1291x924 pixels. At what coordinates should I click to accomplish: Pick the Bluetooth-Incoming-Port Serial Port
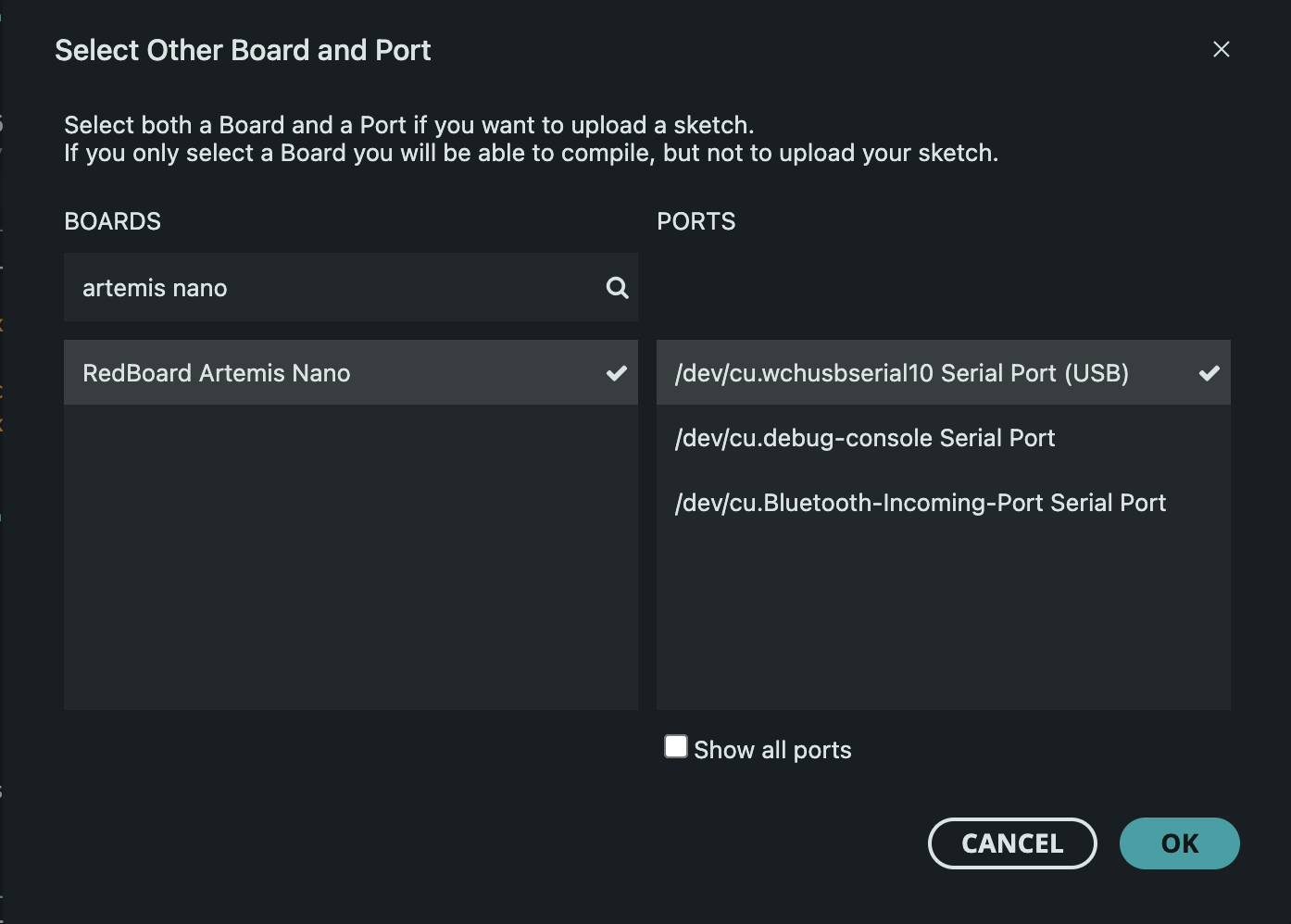920,503
